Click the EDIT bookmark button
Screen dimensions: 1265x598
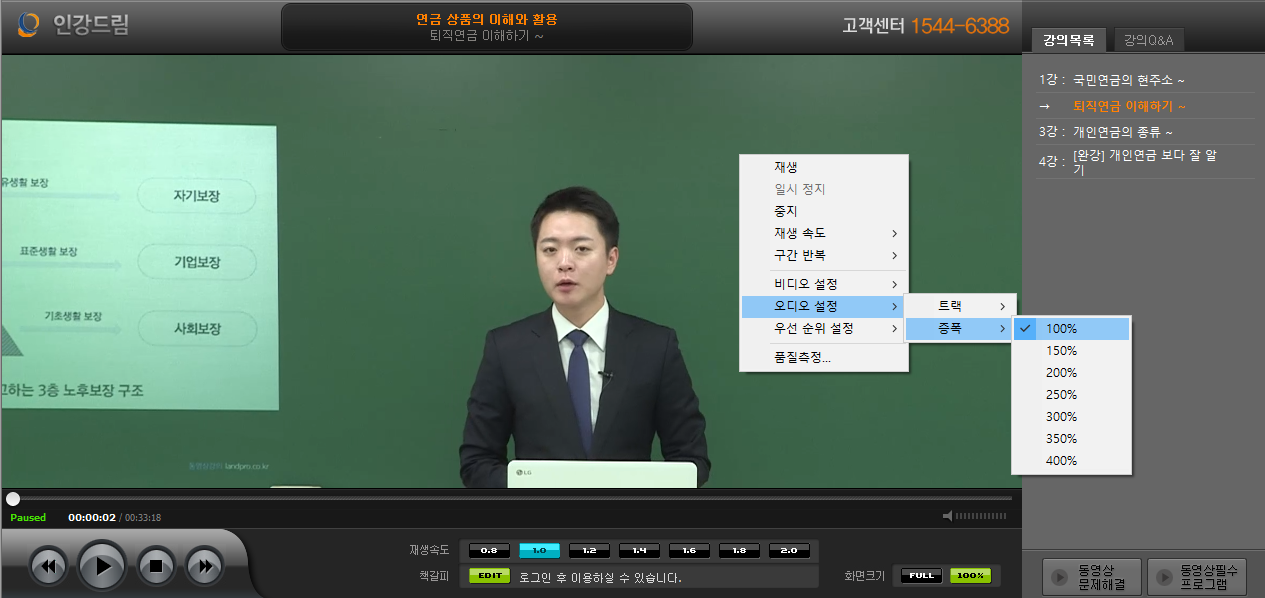click(489, 576)
